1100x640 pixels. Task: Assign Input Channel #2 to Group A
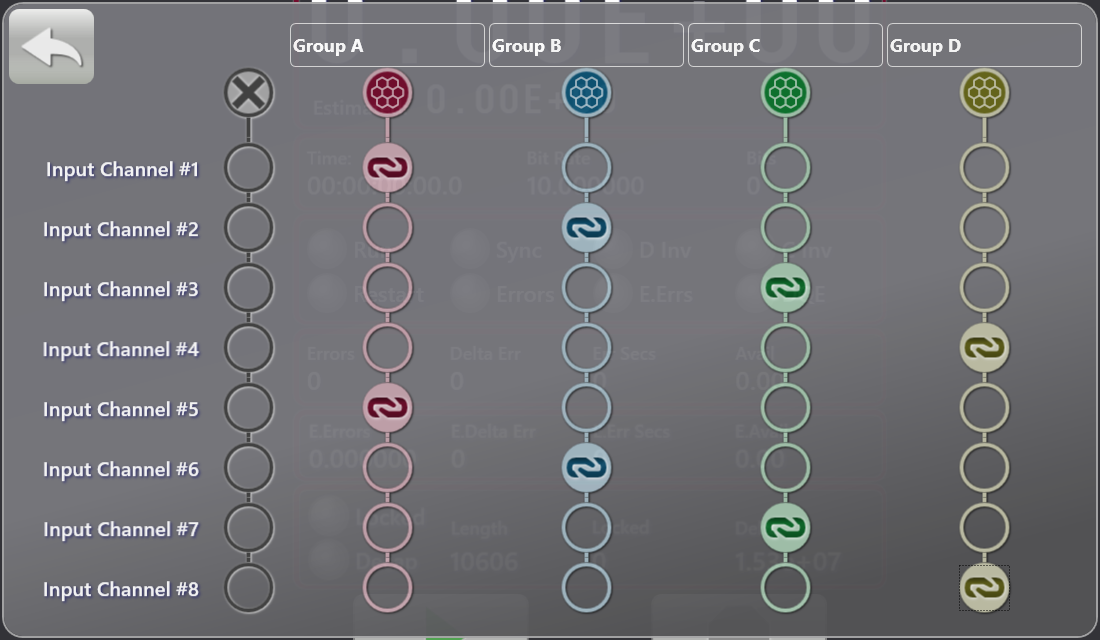pyautogui.click(x=388, y=229)
